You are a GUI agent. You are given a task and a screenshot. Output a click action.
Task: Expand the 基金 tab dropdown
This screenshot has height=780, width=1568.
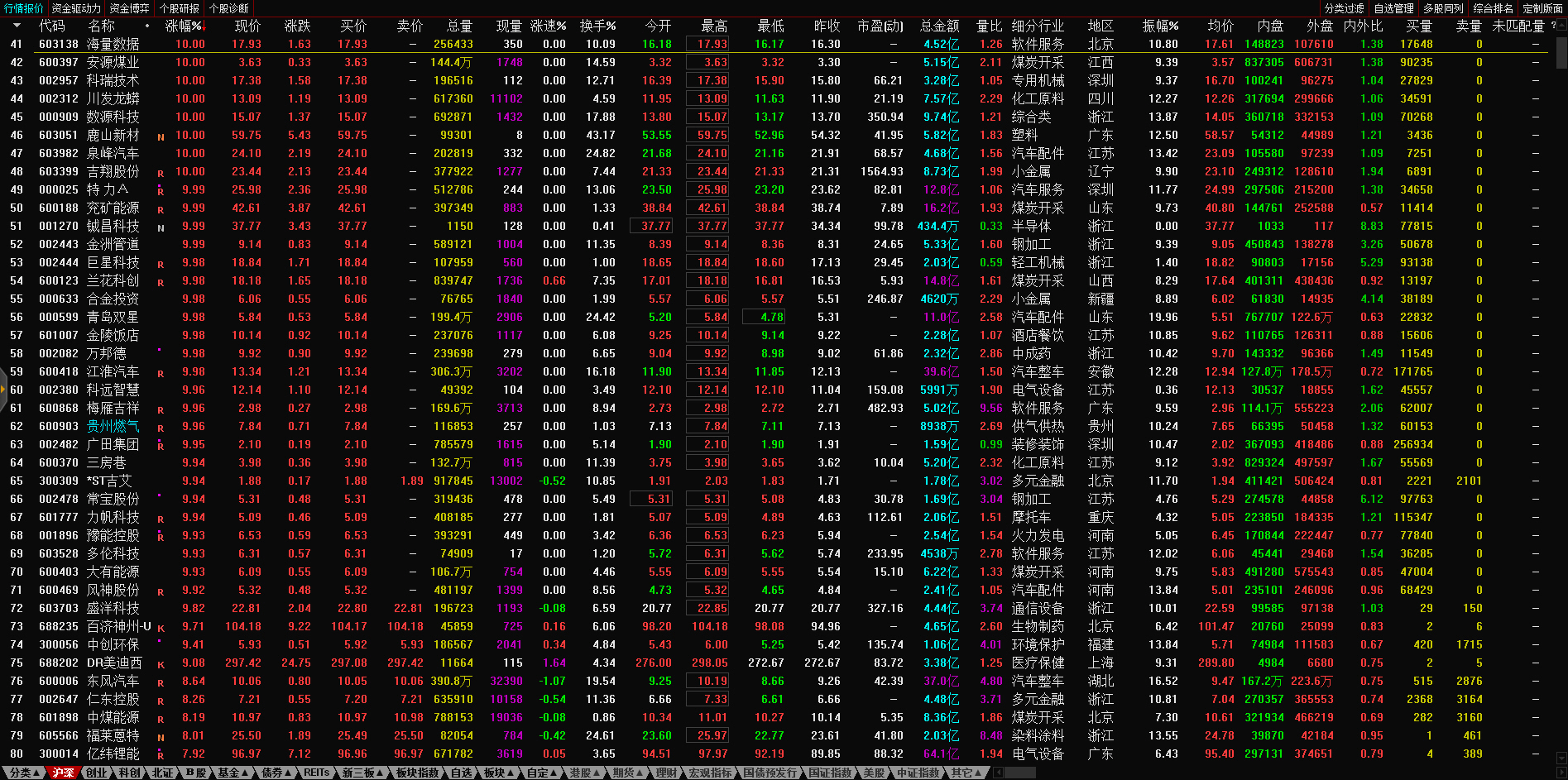(x=246, y=773)
